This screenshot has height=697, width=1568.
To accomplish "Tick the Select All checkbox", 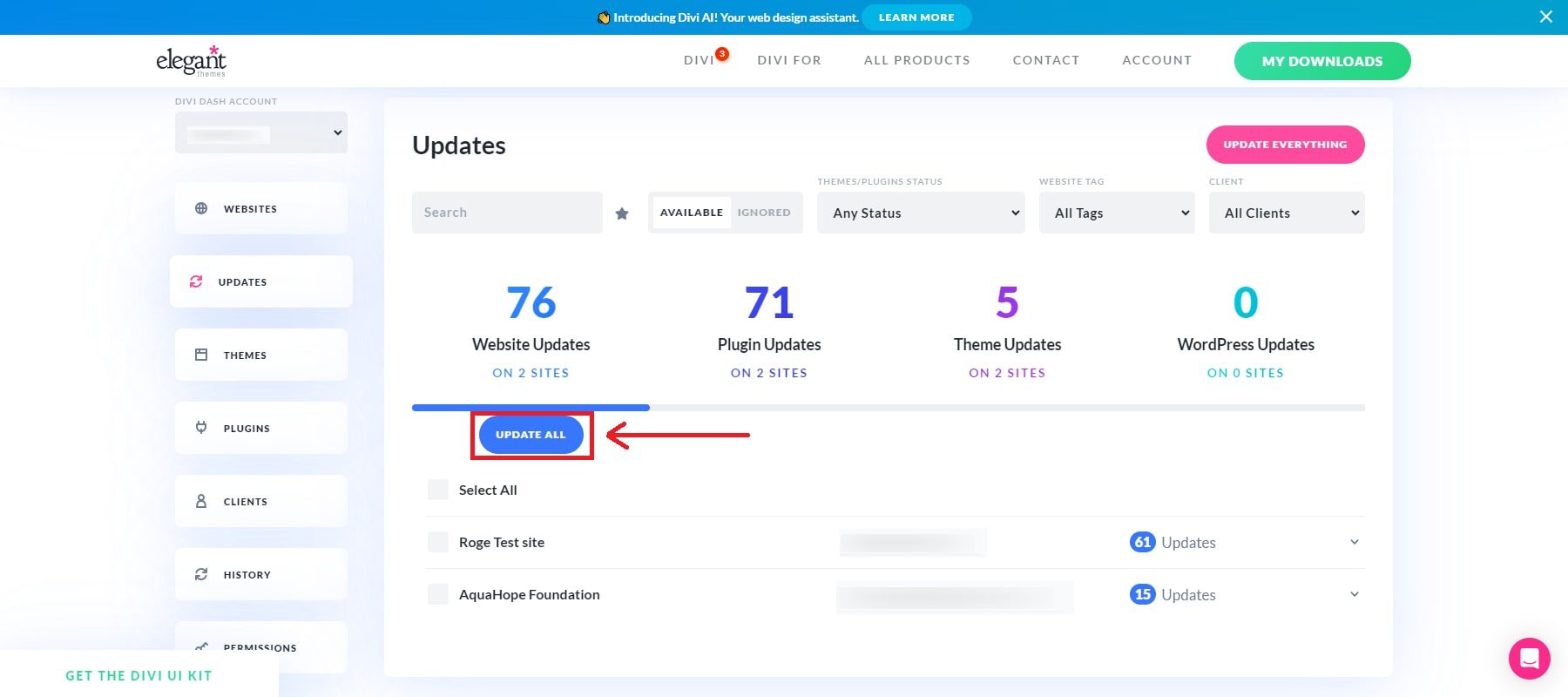I will pyautogui.click(x=438, y=490).
